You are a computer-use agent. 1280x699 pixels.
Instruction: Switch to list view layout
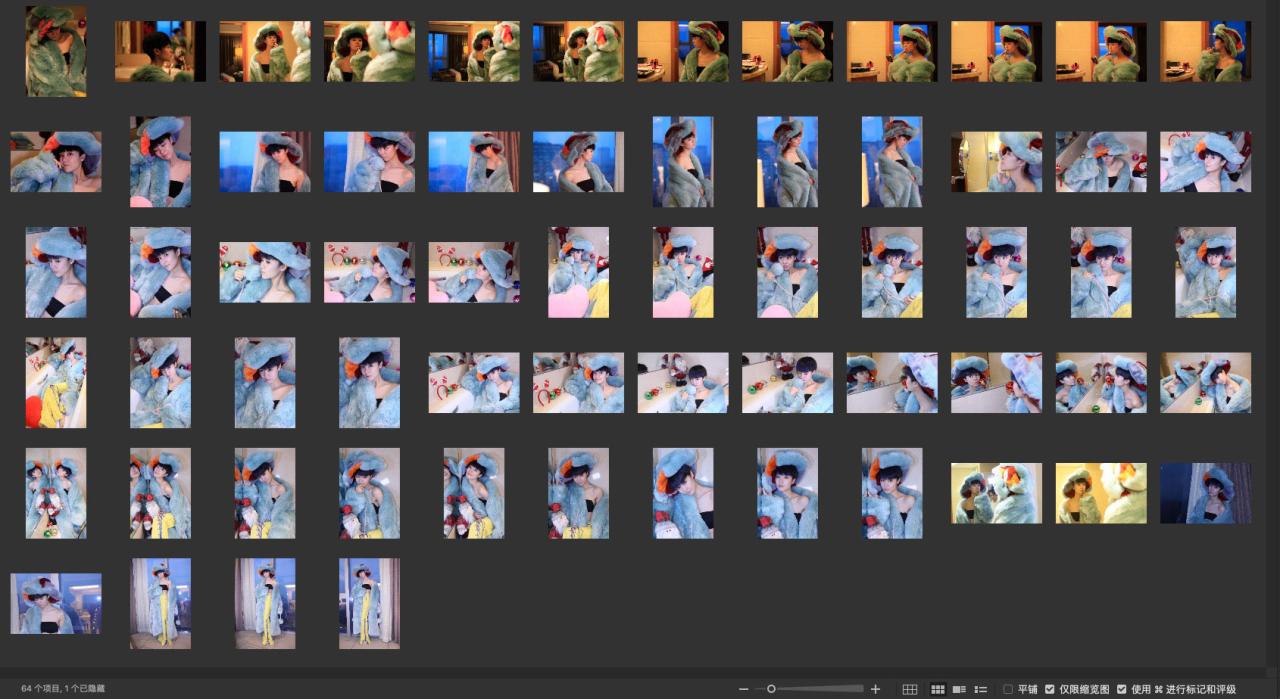[981, 689]
